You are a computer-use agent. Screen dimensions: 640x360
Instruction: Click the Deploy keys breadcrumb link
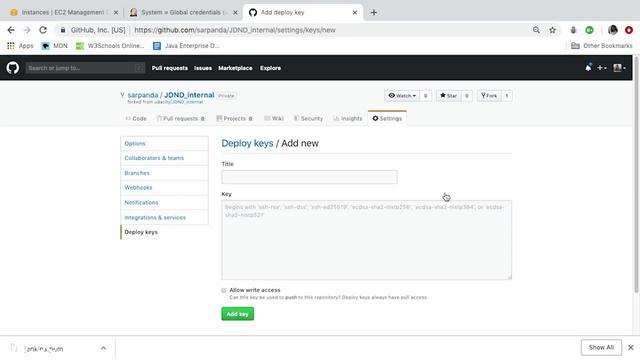(247, 143)
